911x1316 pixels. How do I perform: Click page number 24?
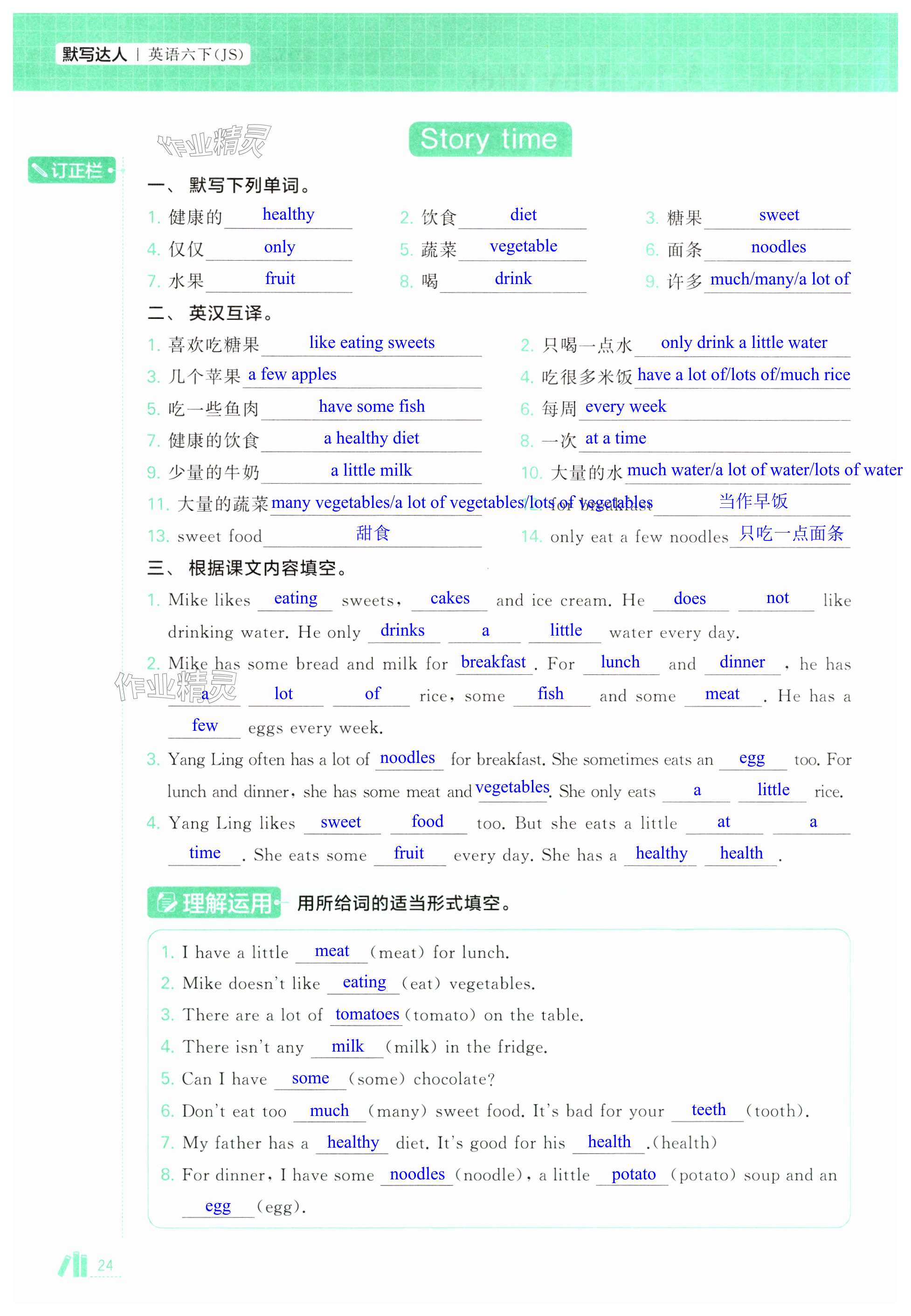(105, 1265)
